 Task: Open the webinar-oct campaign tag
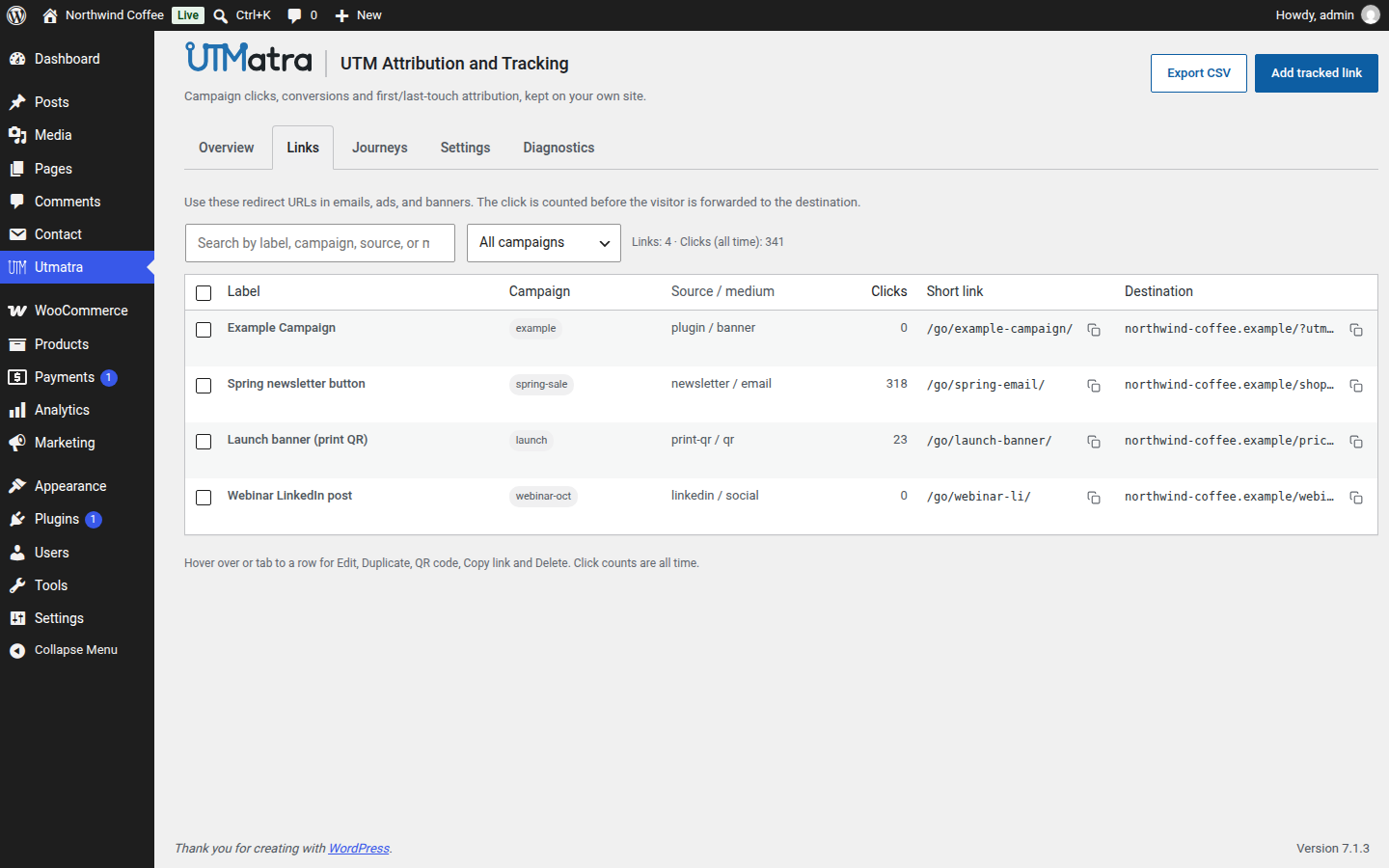[x=543, y=496]
